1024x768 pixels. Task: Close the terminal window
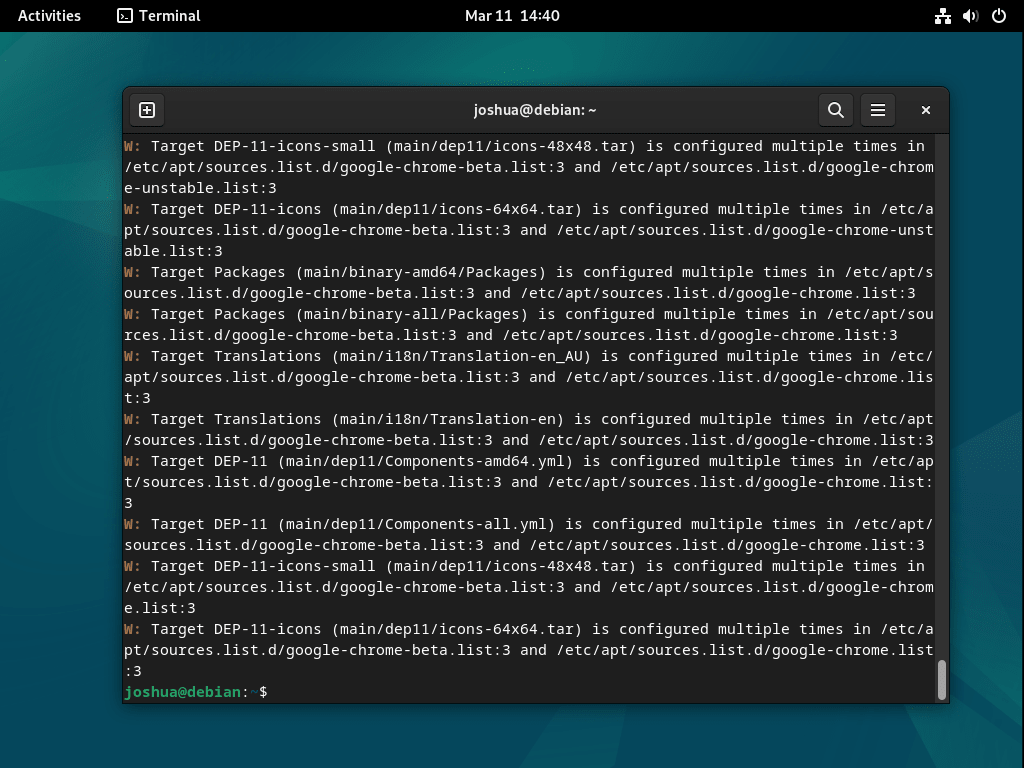925,110
